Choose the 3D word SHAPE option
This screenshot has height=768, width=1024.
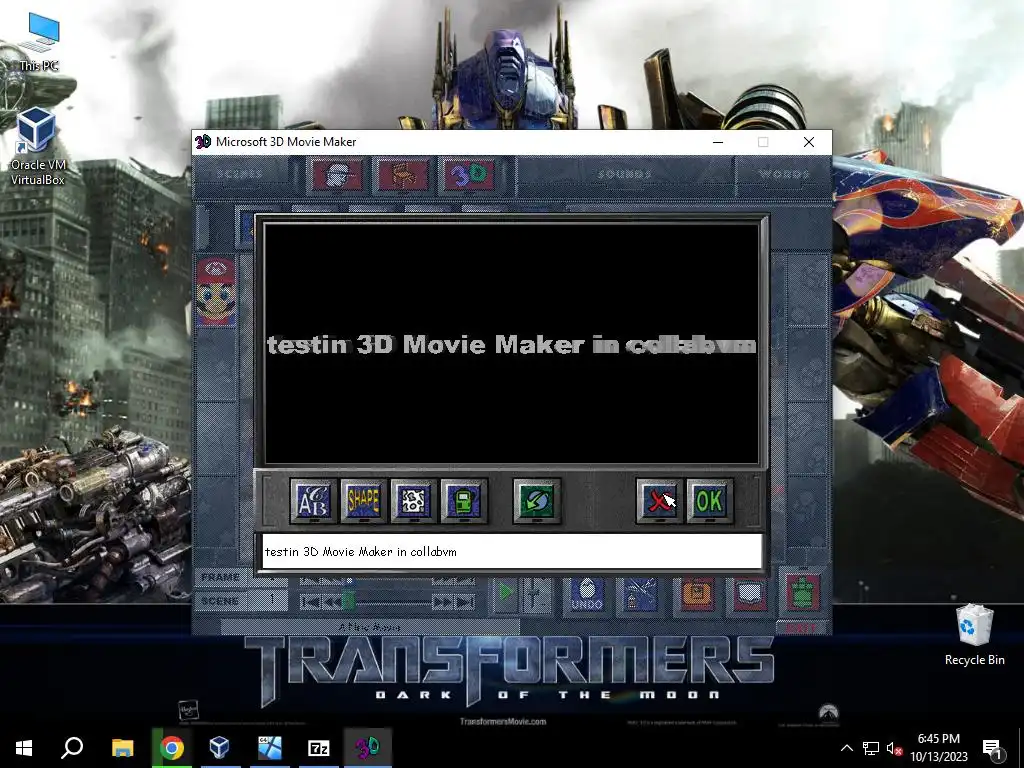364,501
